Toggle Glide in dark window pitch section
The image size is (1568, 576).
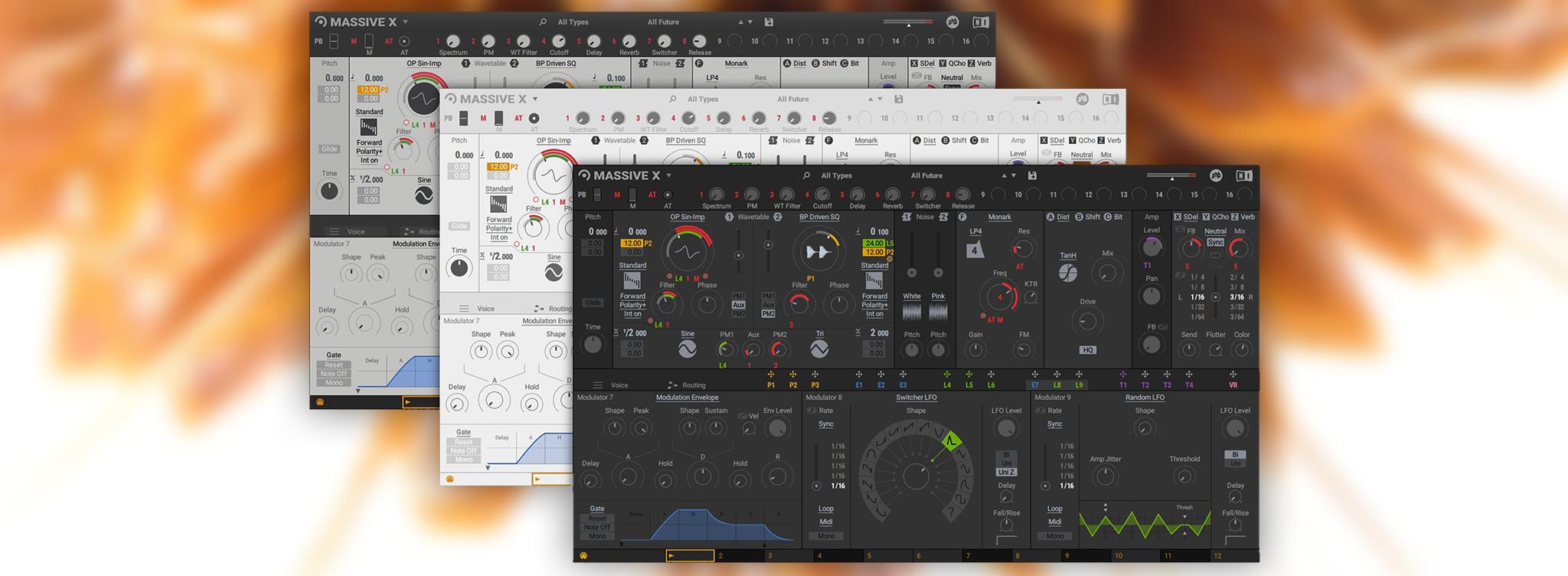[x=593, y=303]
